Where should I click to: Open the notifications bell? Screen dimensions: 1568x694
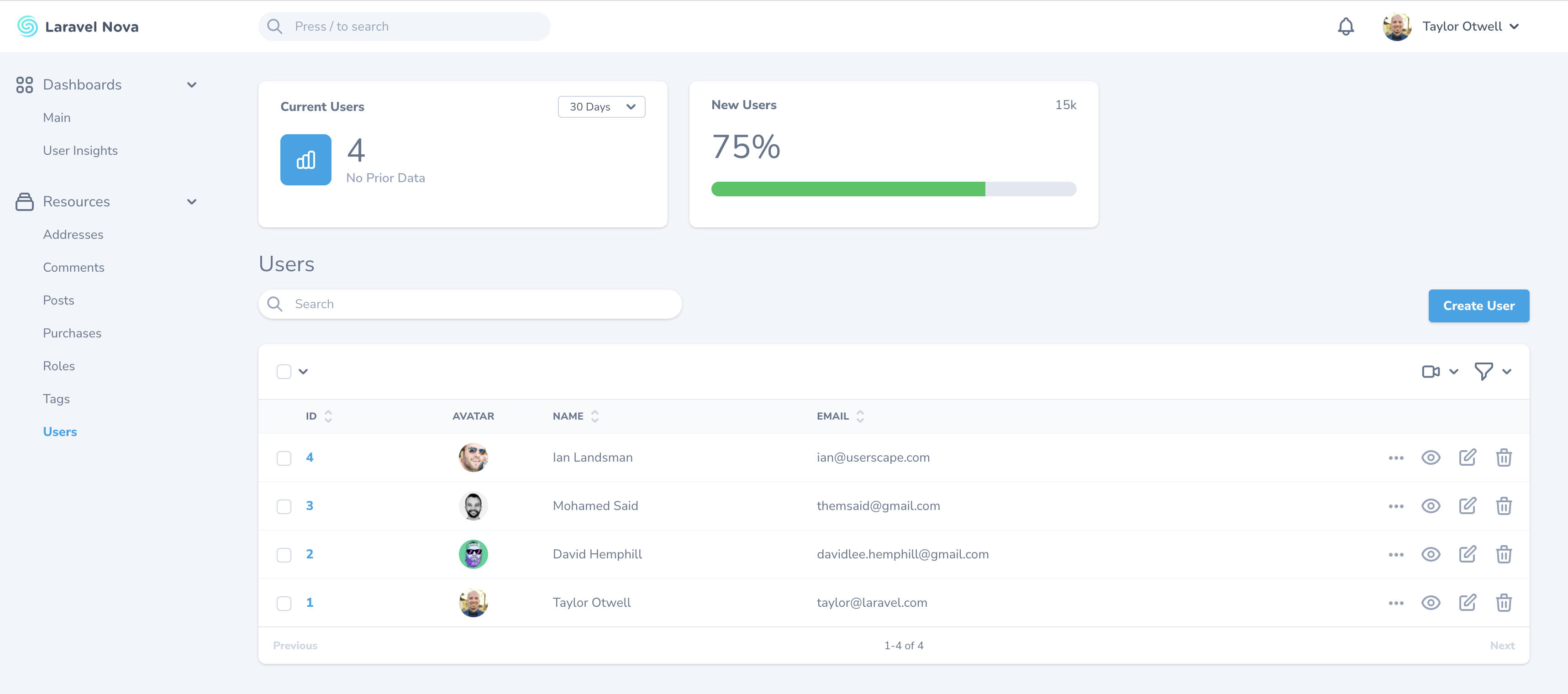coord(1346,26)
